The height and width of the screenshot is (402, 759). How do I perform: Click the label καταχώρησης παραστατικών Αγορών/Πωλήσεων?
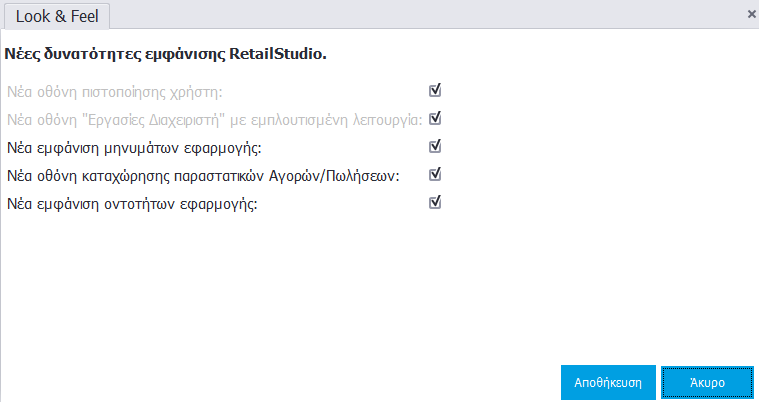pyautogui.click(x=250, y=176)
